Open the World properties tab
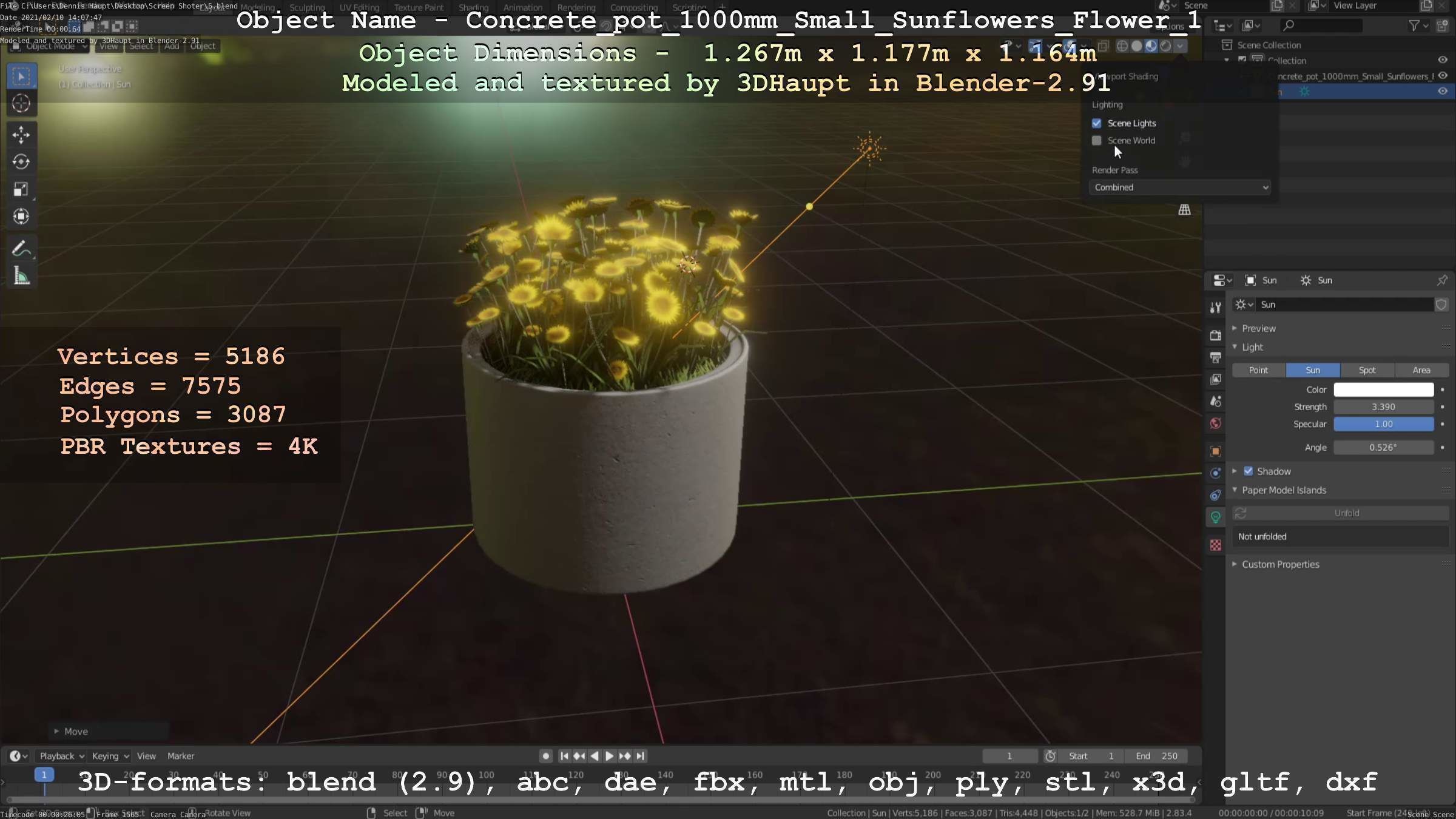 tap(1216, 423)
